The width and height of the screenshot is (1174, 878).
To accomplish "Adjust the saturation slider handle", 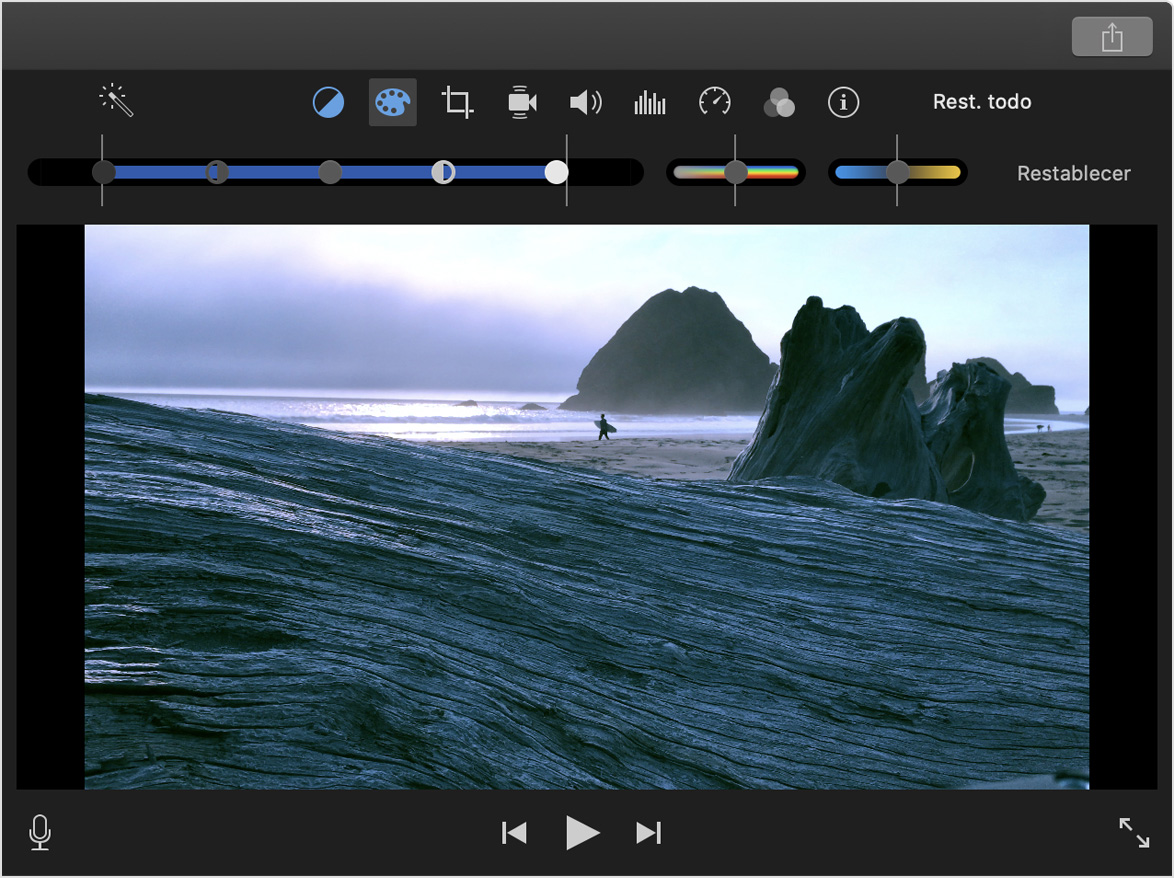I will [737, 172].
